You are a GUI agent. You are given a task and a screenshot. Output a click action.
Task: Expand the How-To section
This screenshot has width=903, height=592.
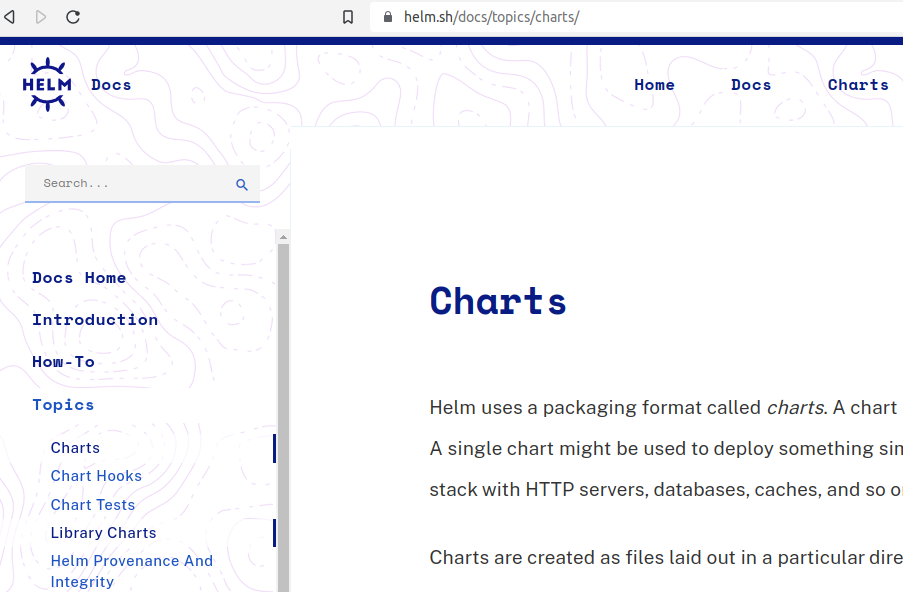pyautogui.click(x=63, y=362)
